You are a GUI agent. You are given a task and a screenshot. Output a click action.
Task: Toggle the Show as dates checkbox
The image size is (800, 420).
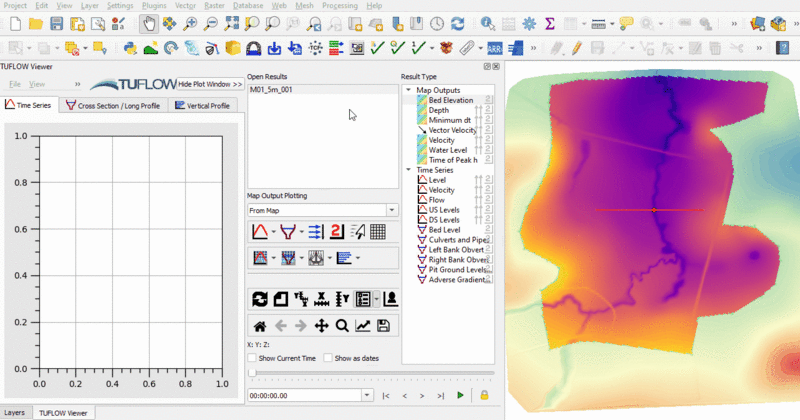point(329,358)
